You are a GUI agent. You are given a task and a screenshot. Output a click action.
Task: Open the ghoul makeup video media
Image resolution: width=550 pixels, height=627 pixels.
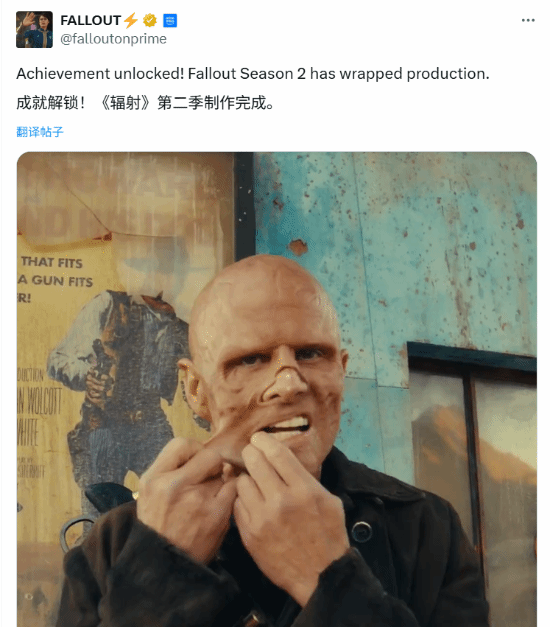(277, 389)
